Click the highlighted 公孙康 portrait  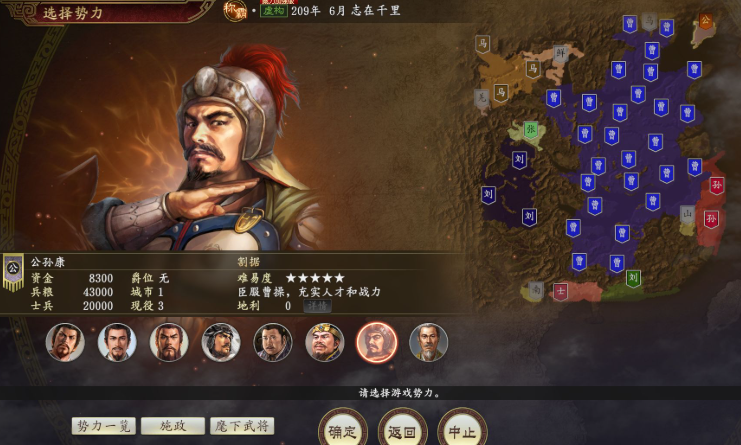377,342
